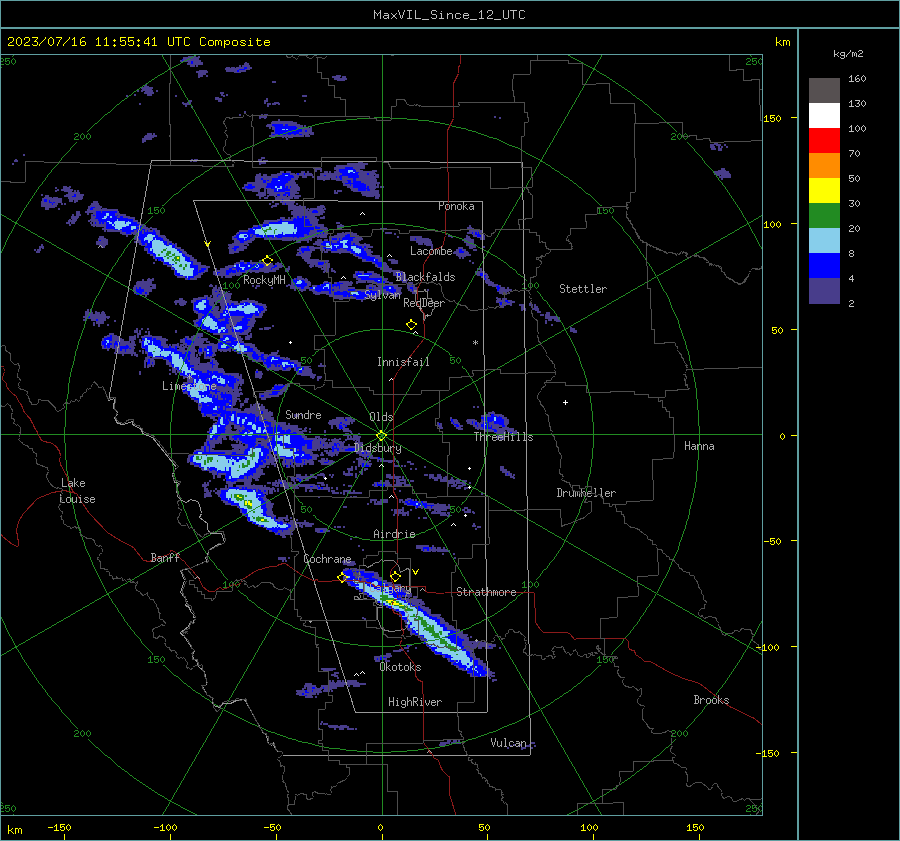Click the 100 tick on the bottom km axis
The height and width of the screenshot is (841, 900).
point(589,828)
